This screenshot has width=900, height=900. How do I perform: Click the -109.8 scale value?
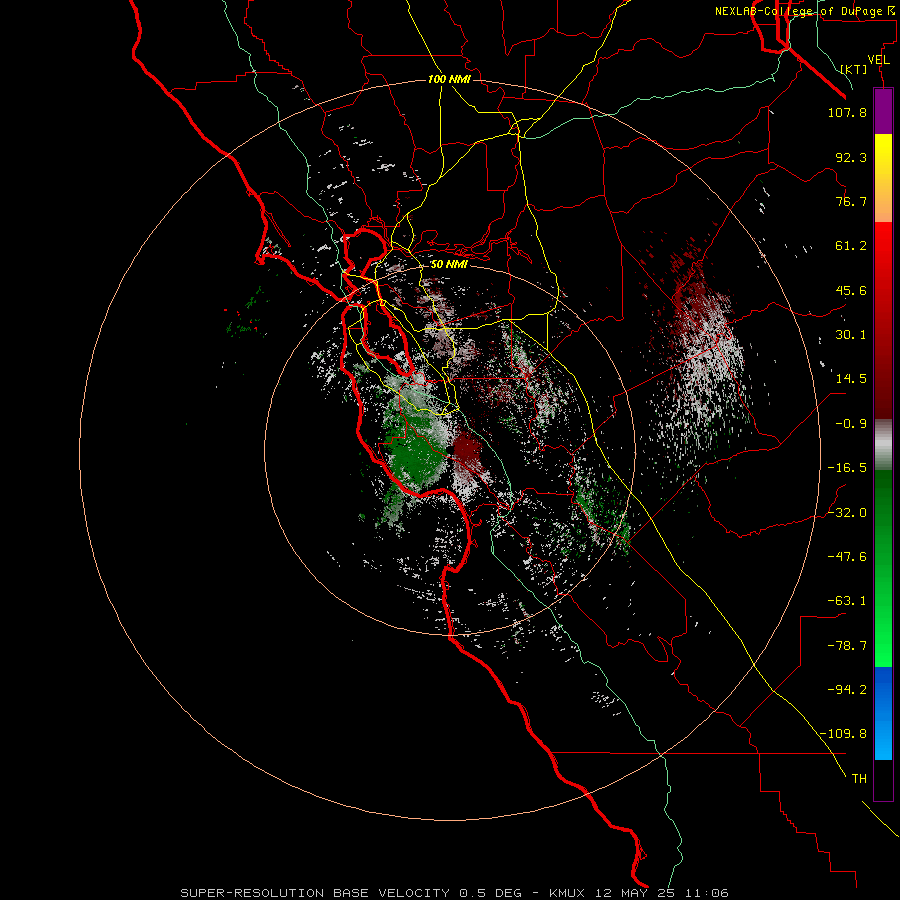click(843, 734)
